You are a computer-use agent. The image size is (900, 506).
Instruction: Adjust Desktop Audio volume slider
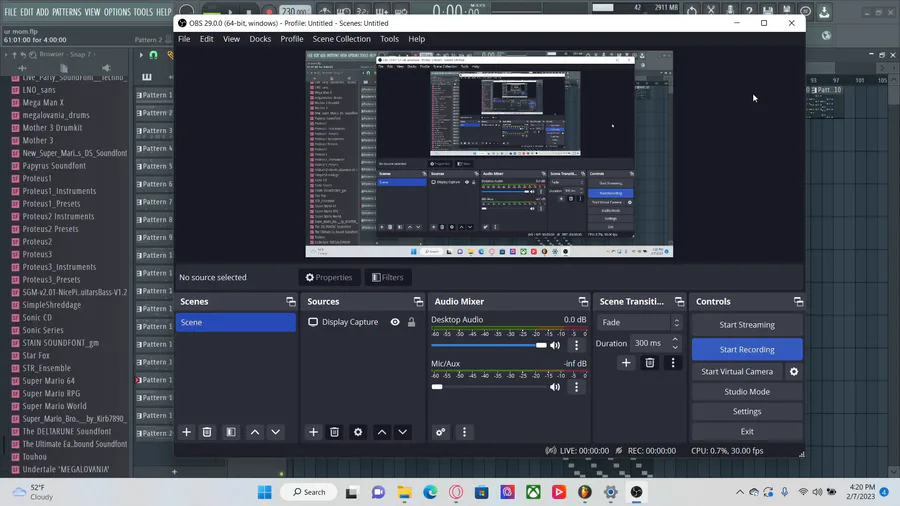click(488, 345)
